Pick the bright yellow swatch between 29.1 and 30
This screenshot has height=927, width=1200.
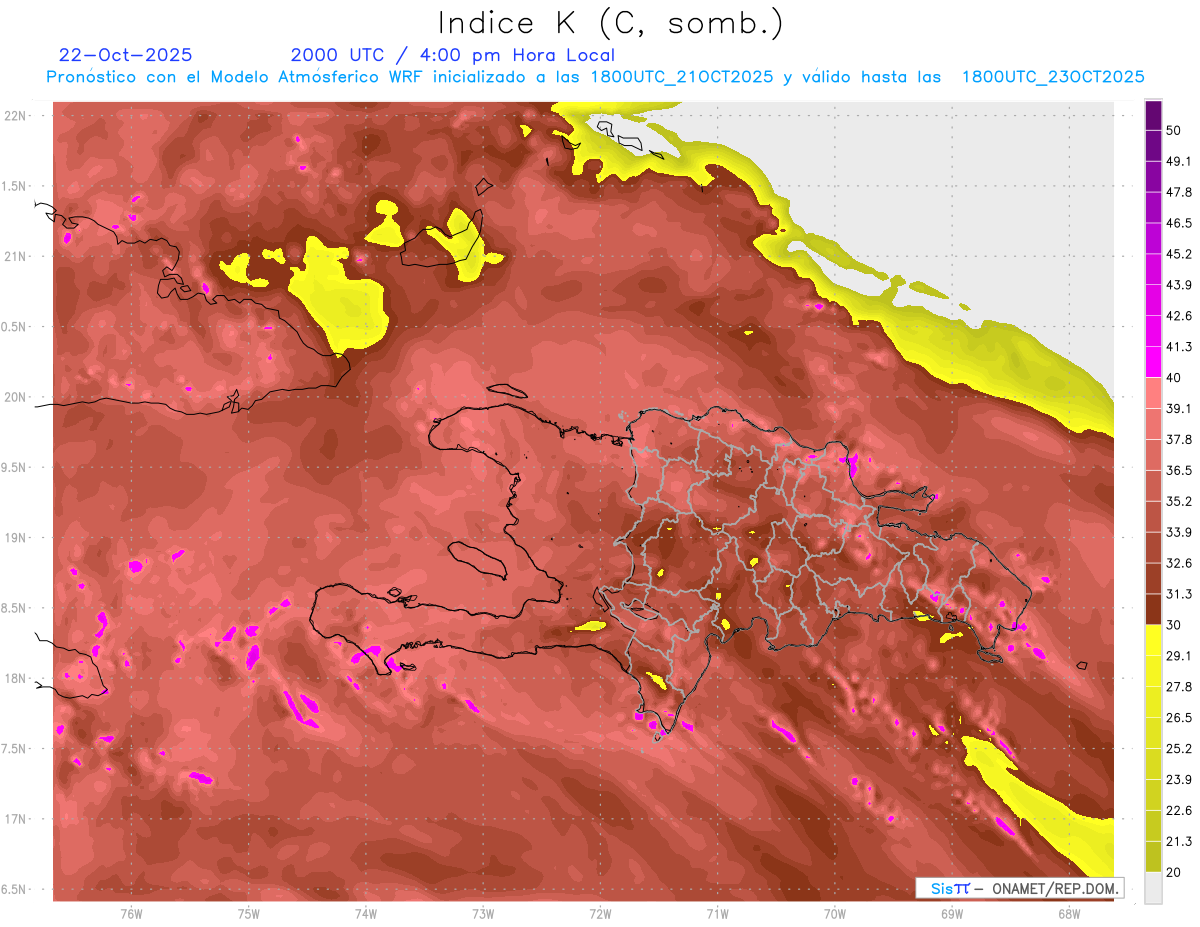(1153, 640)
